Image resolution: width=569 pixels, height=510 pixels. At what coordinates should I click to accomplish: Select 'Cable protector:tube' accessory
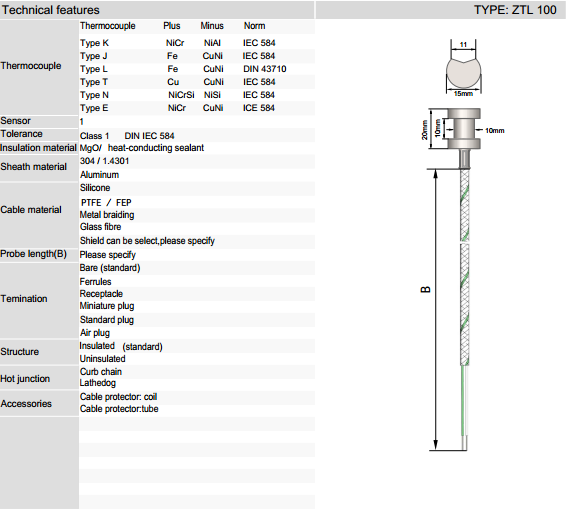pos(119,409)
